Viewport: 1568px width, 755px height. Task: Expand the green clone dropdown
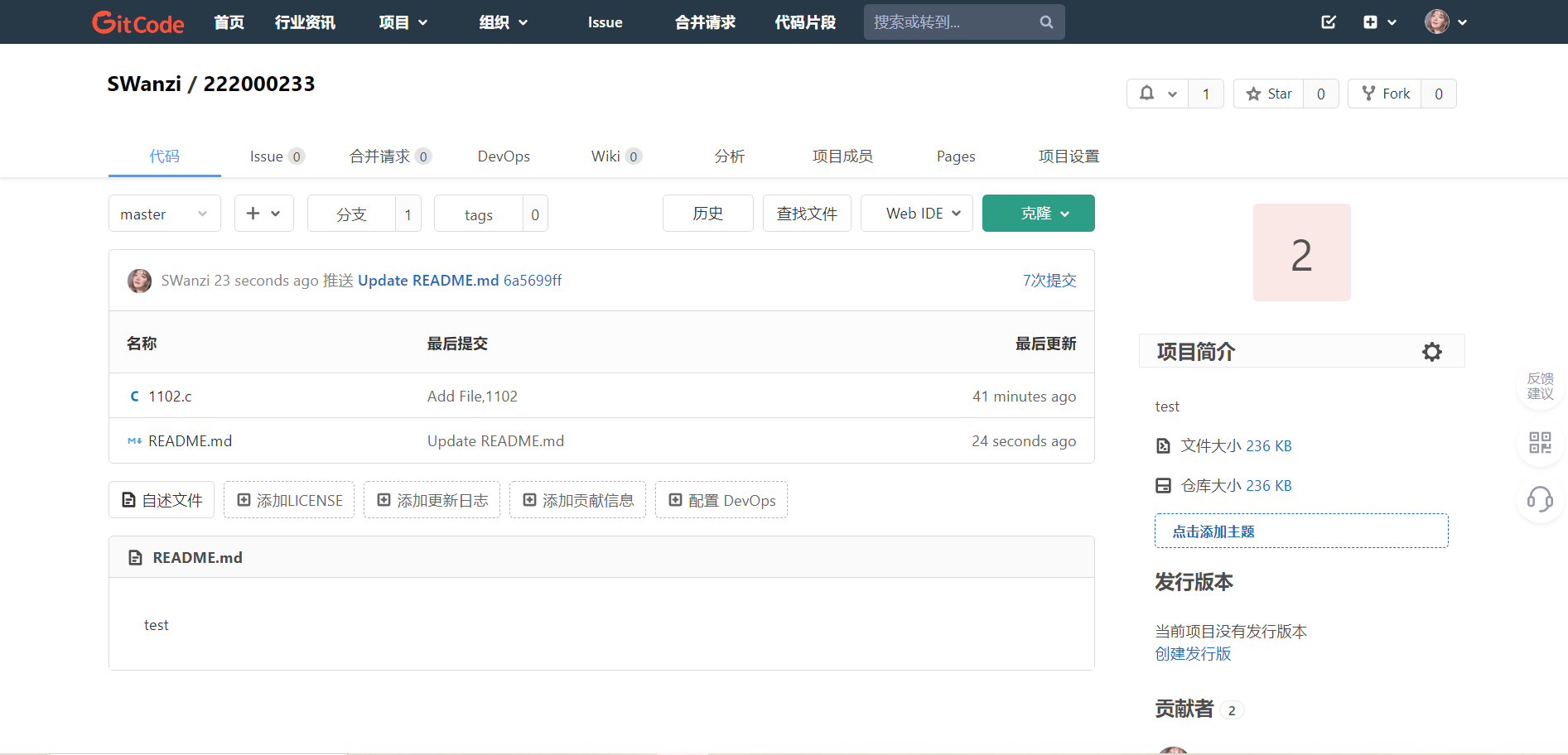[x=1038, y=214]
